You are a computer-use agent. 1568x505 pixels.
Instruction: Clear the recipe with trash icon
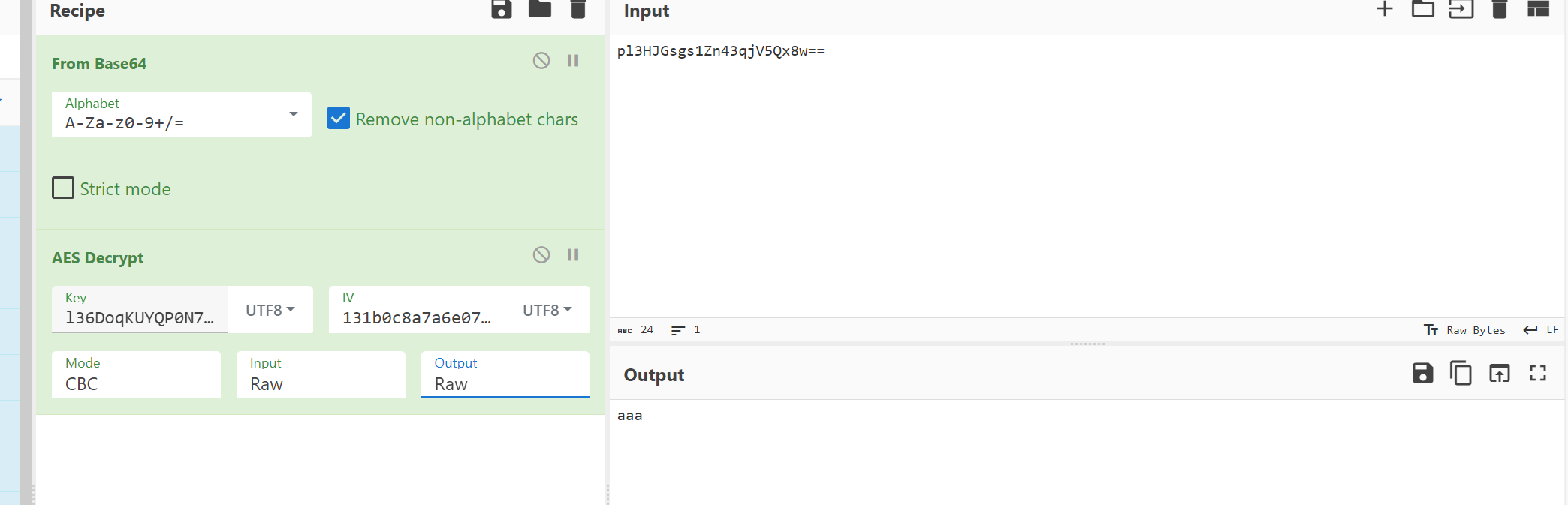[x=577, y=10]
